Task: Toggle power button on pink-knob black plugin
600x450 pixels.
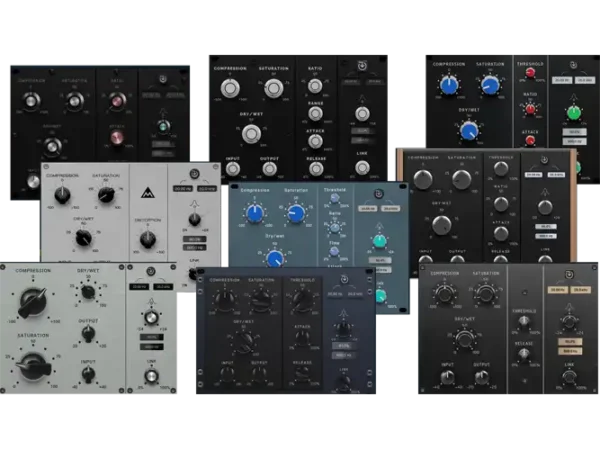Action: coord(163,79)
